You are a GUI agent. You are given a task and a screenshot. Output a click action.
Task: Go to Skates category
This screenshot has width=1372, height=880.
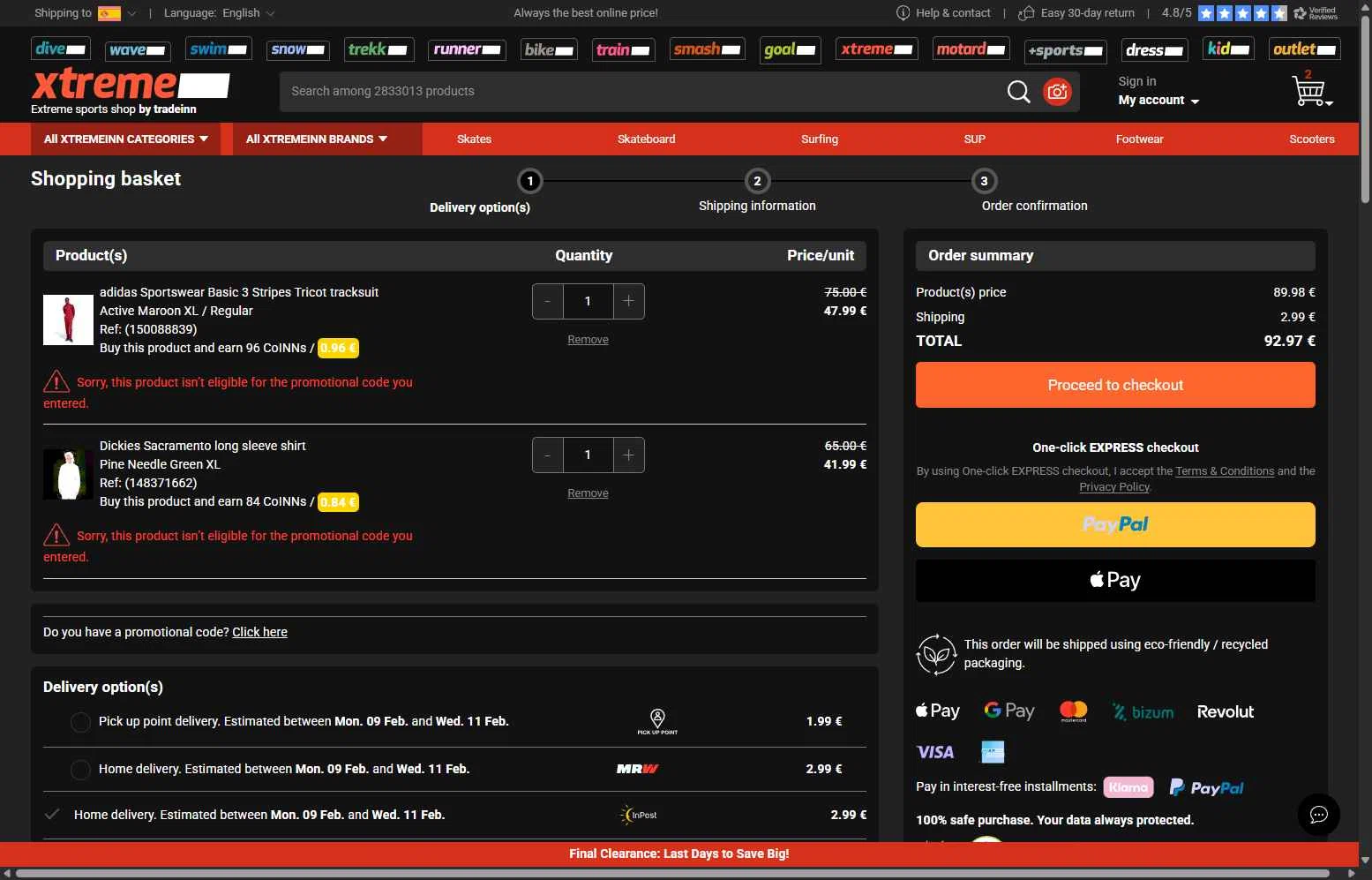(474, 139)
